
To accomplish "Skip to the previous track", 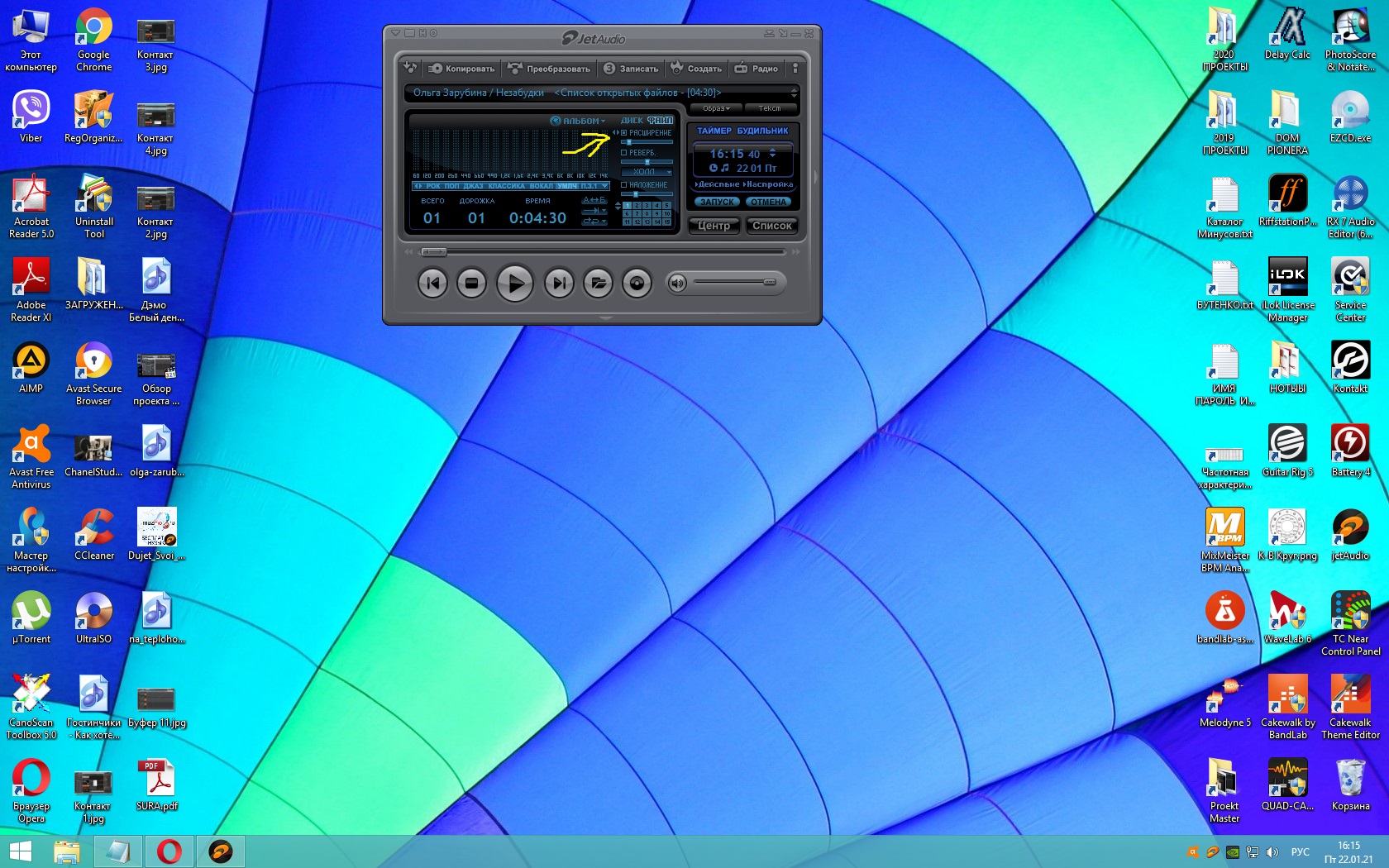I will point(432,284).
